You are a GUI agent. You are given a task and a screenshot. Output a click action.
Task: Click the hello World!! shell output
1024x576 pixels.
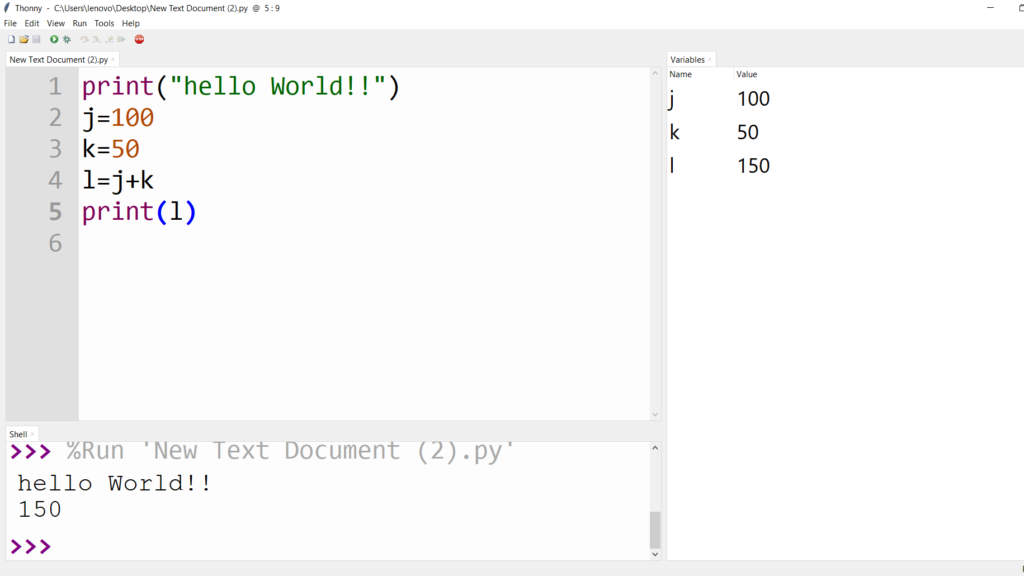coord(115,484)
